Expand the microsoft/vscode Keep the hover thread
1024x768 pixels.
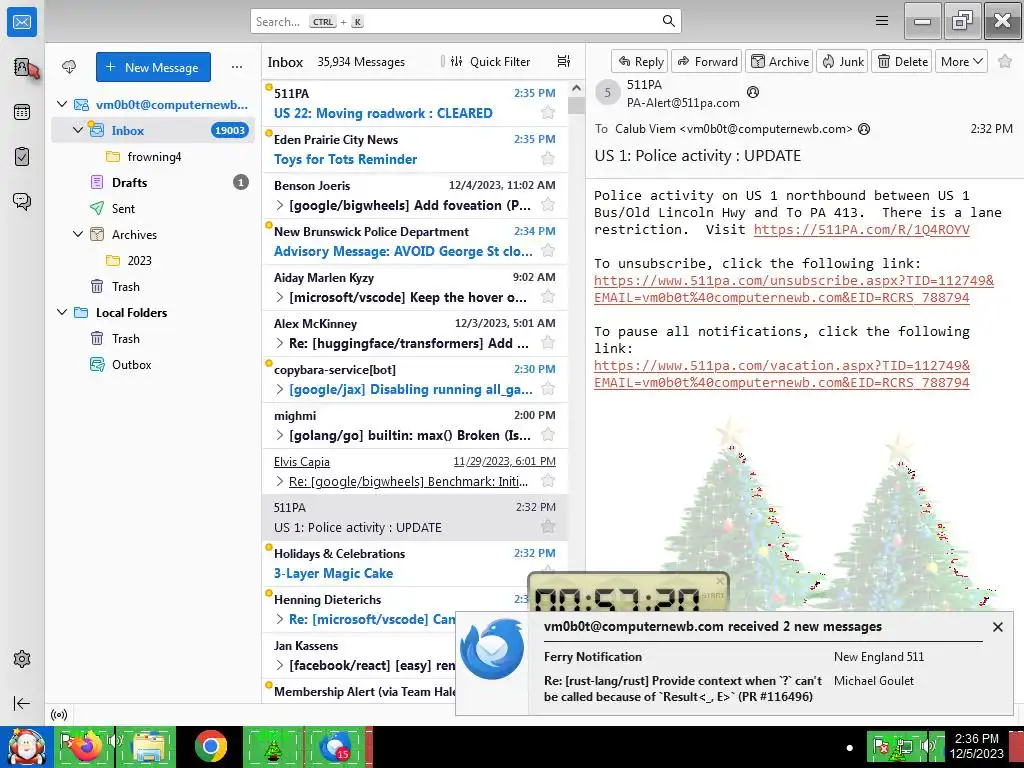[x=280, y=297]
